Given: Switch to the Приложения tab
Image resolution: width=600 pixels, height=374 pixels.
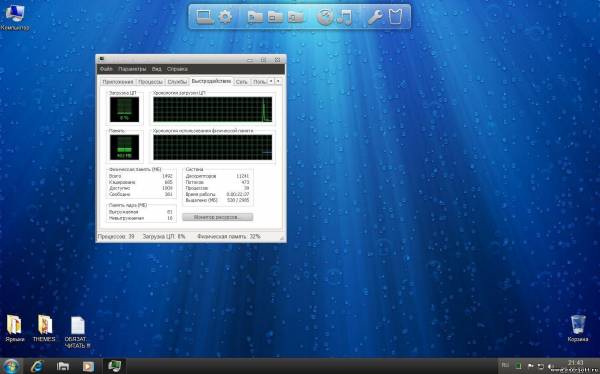Looking at the screenshot, I should coord(118,82).
